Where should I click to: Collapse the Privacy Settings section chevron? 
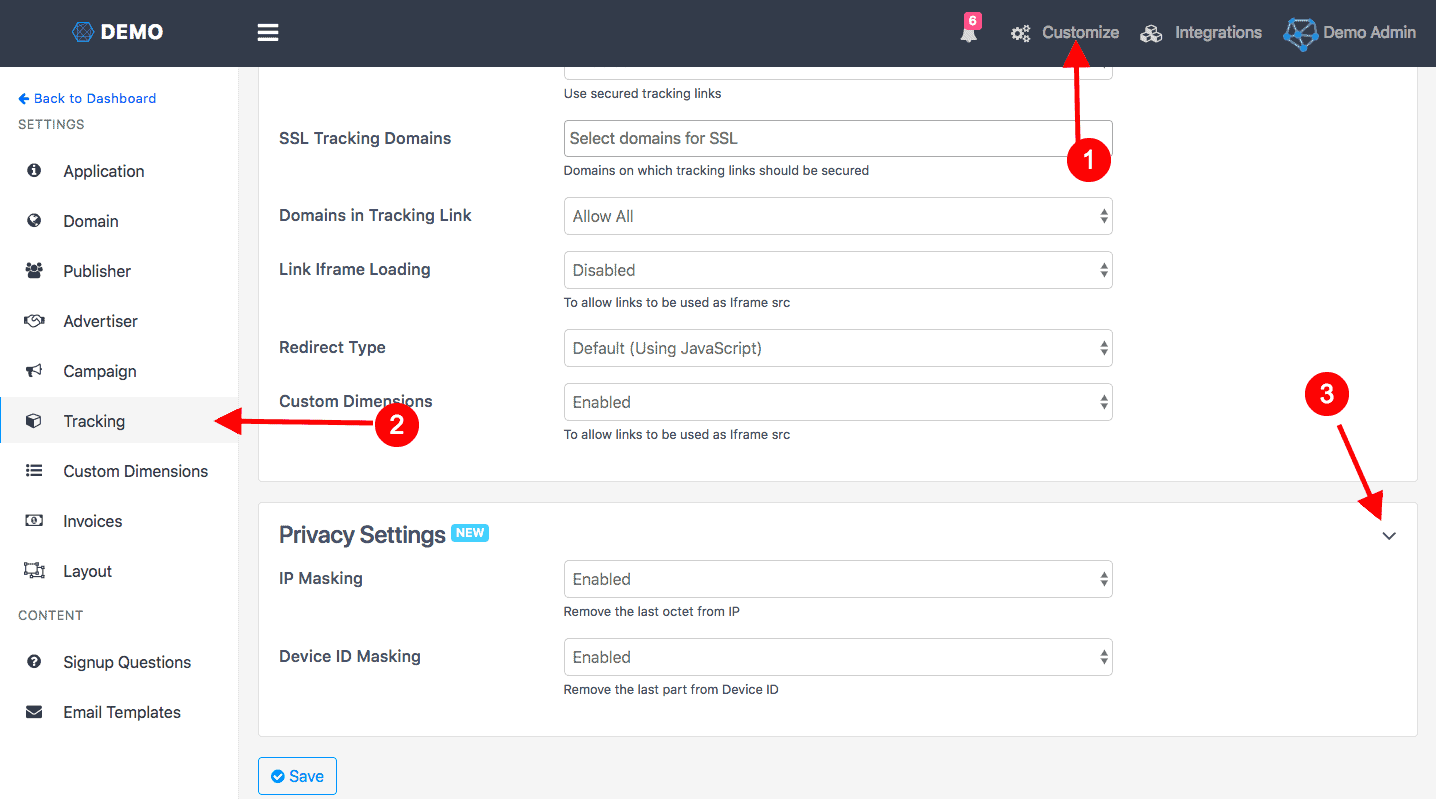coord(1389,536)
